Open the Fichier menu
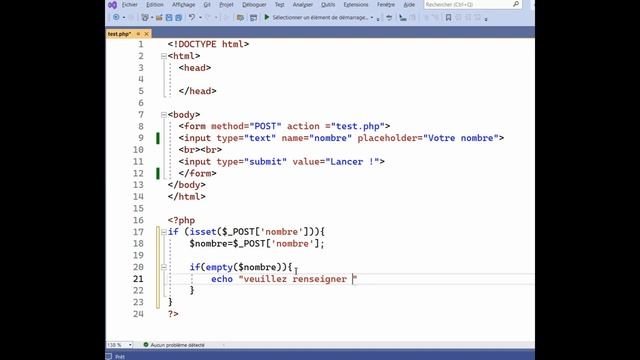The width and height of the screenshot is (640, 360). (130, 5)
